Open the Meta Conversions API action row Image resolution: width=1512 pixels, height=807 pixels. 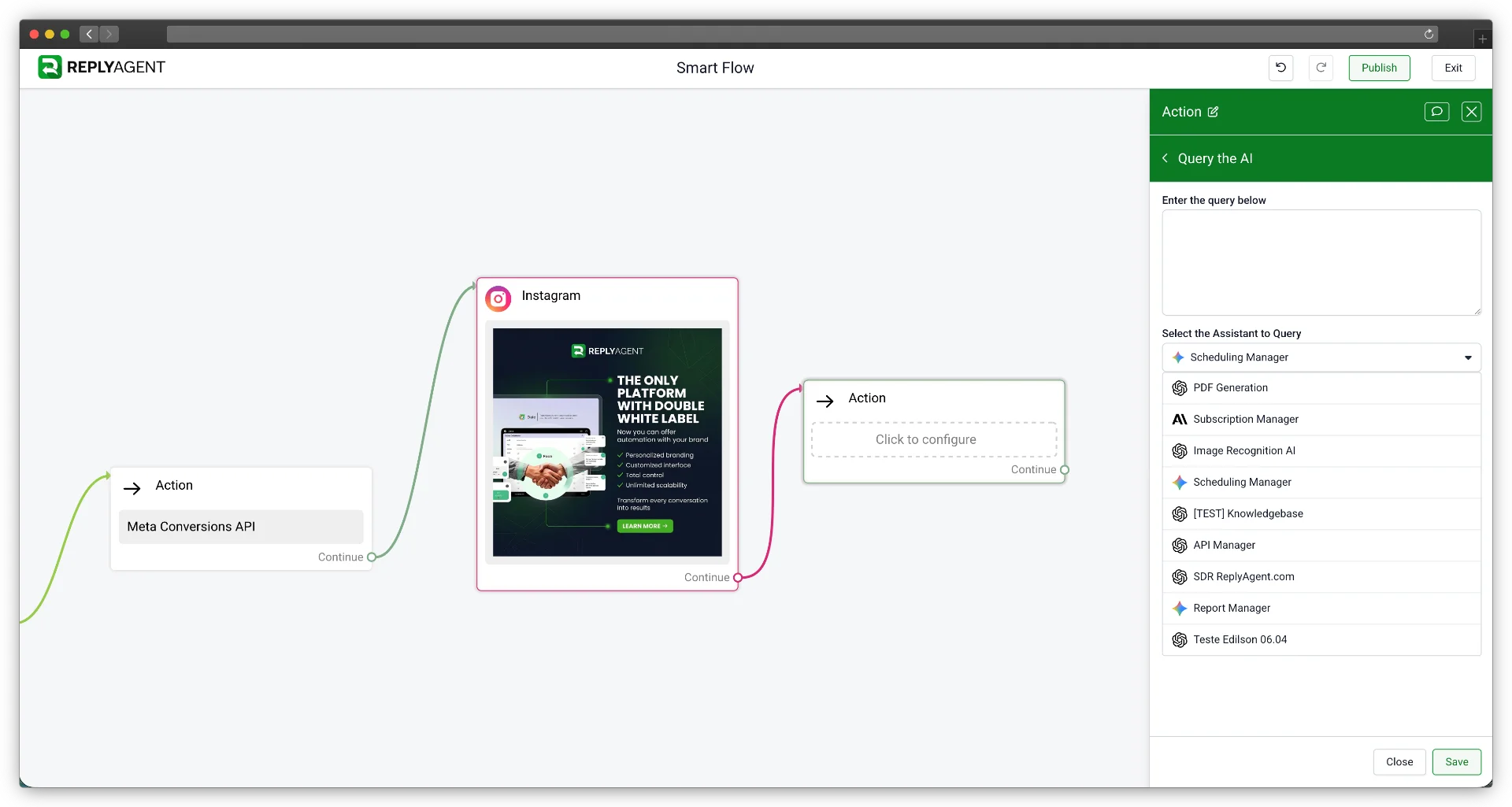pyautogui.click(x=241, y=527)
